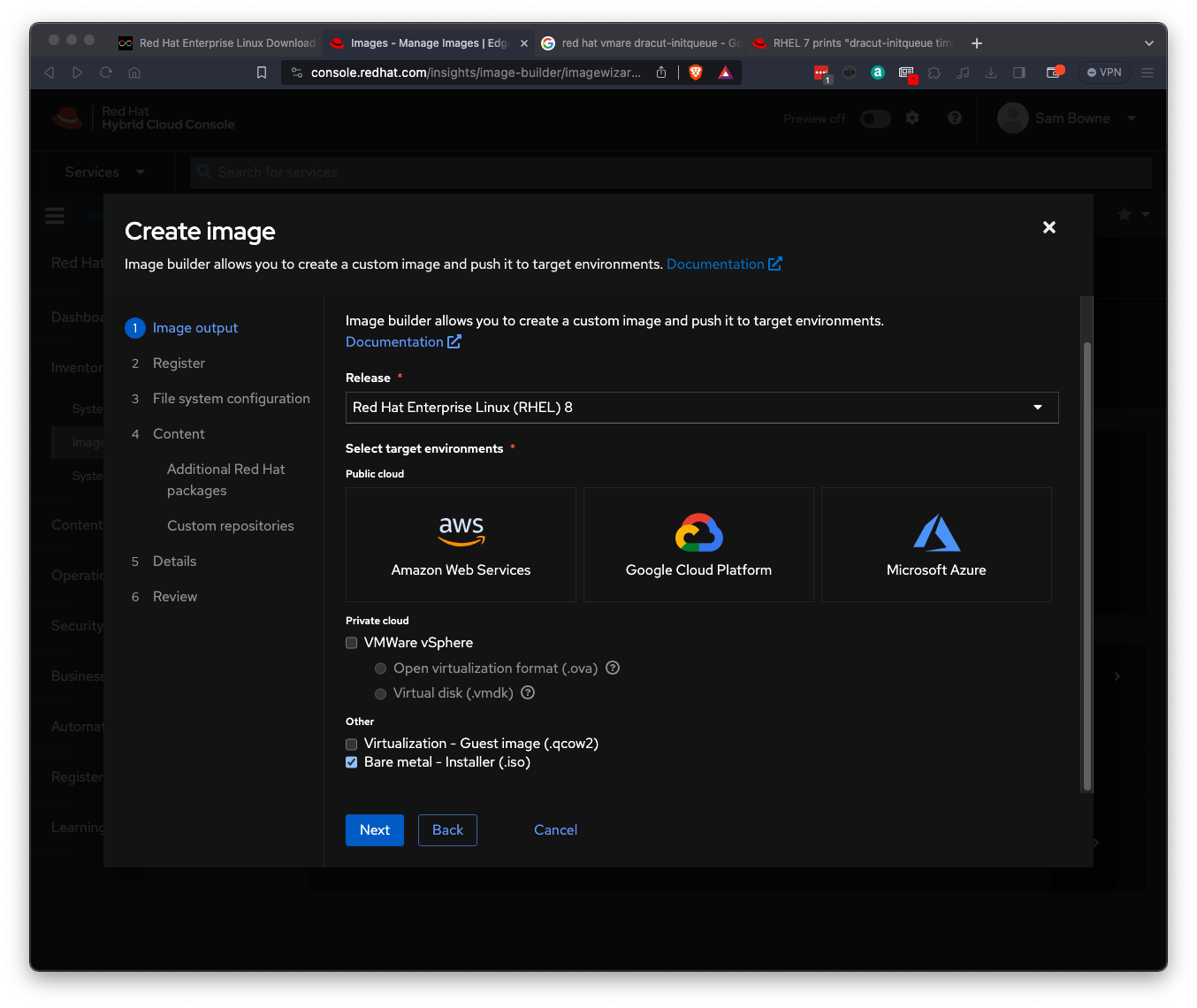This screenshot has height=1008, width=1197.
Task: Open the browser hamburger menu
Action: pos(1147,73)
